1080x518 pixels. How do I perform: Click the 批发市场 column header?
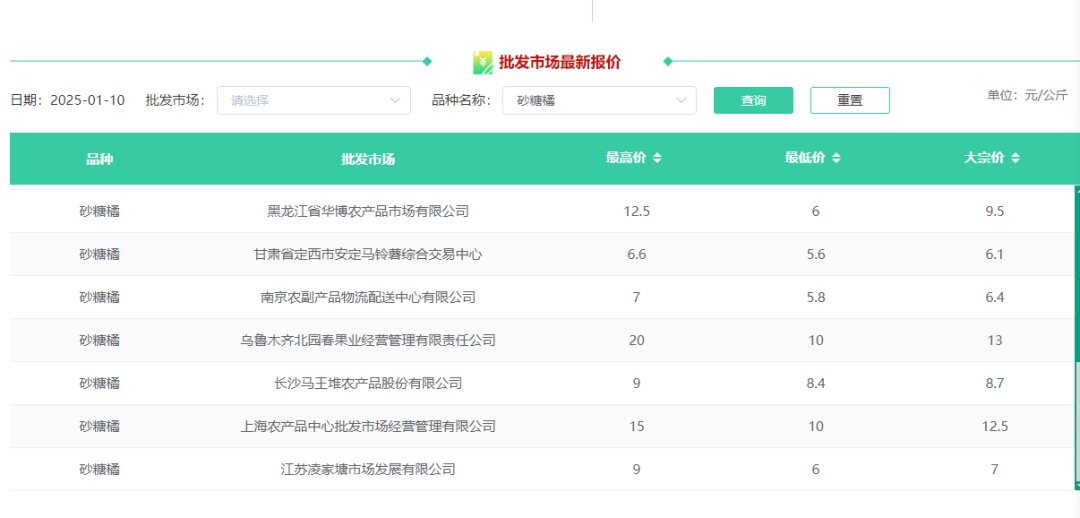click(x=367, y=159)
